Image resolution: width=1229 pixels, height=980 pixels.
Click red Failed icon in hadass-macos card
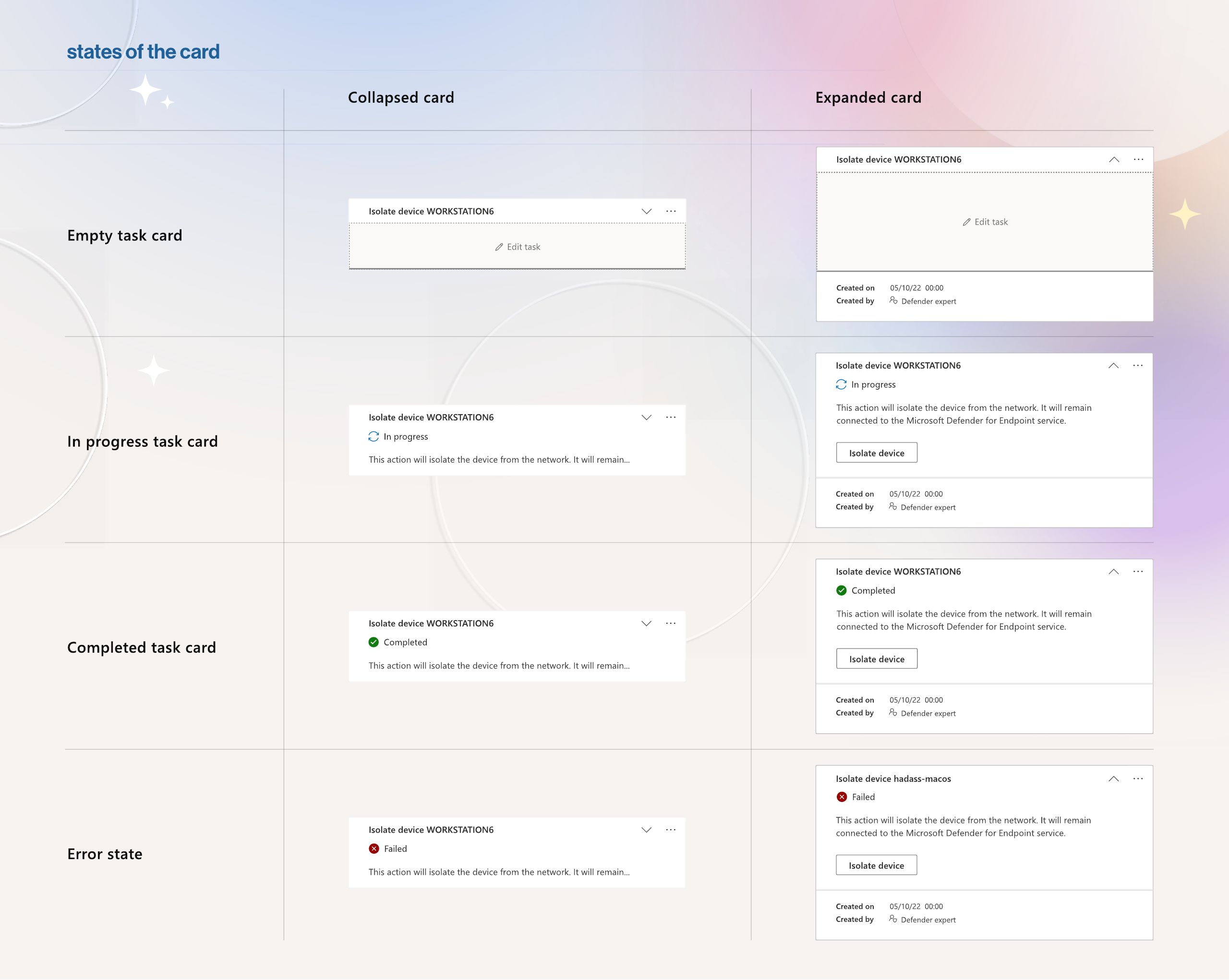(842, 797)
